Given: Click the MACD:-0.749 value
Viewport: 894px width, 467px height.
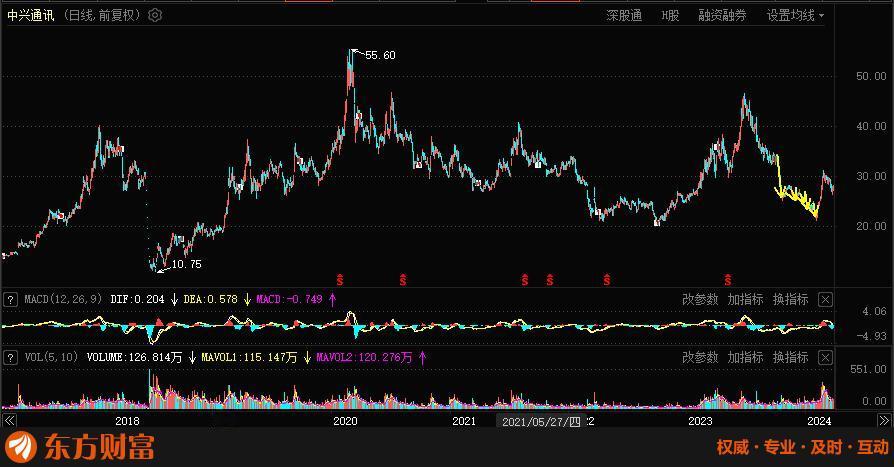Looking at the screenshot, I should pyautogui.click(x=289, y=299).
